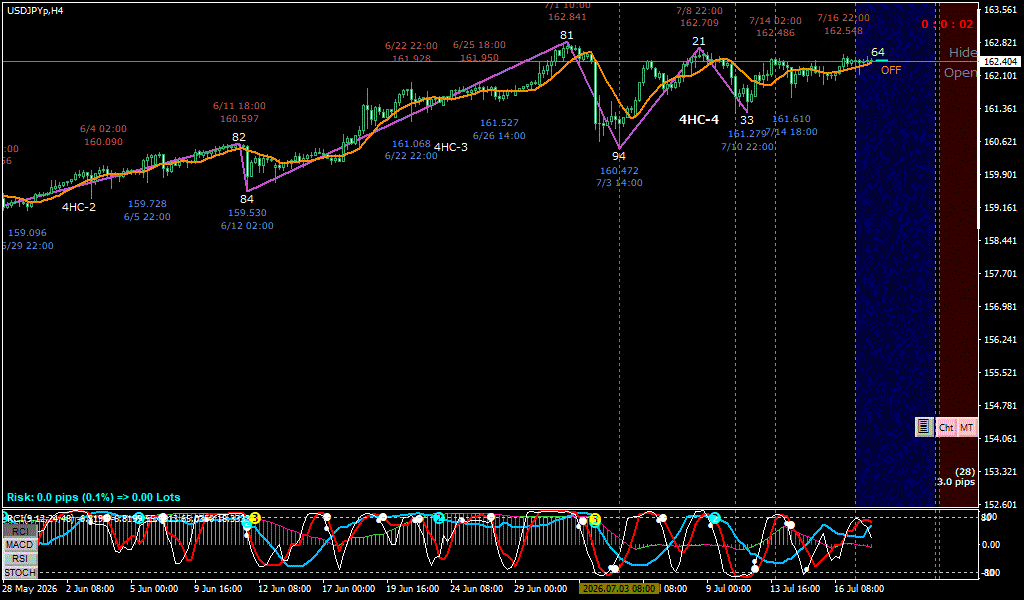Select the swing low label 160.472

(x=619, y=170)
